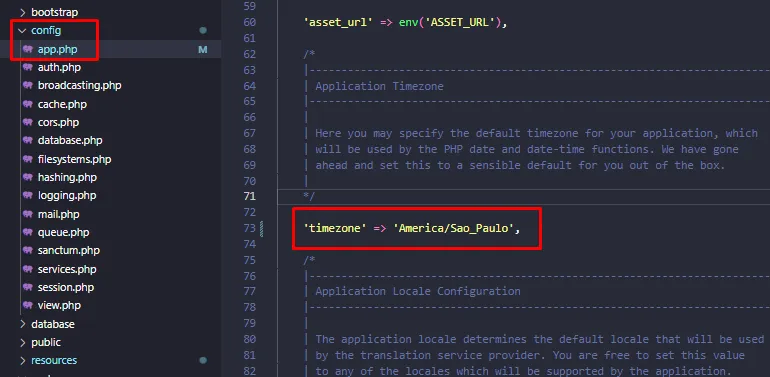The image size is (770, 377).
Task: Open sanctum.php file
Action: (68, 250)
